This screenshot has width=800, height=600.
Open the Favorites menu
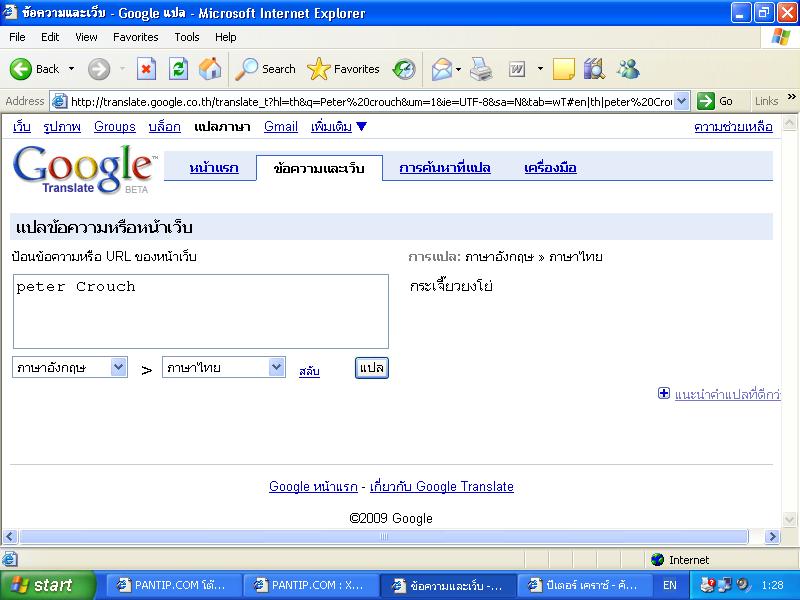click(136, 37)
